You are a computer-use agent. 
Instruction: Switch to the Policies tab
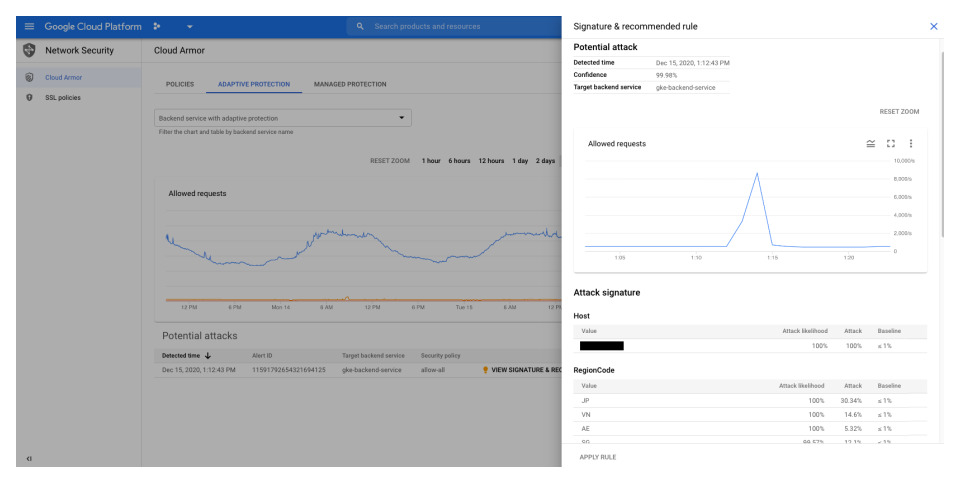click(x=180, y=84)
